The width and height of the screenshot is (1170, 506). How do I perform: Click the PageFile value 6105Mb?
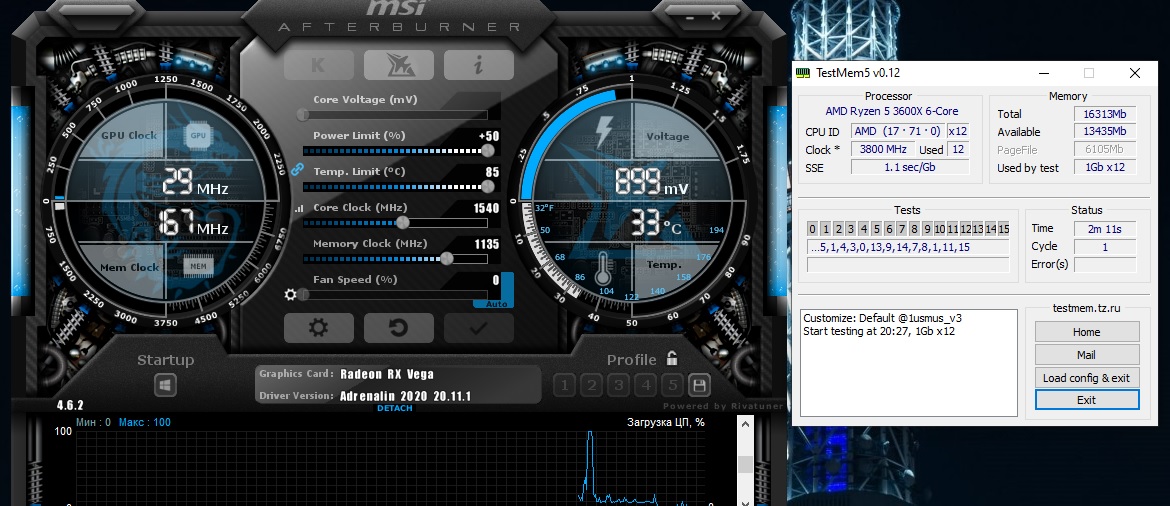pyautogui.click(x=1105, y=150)
